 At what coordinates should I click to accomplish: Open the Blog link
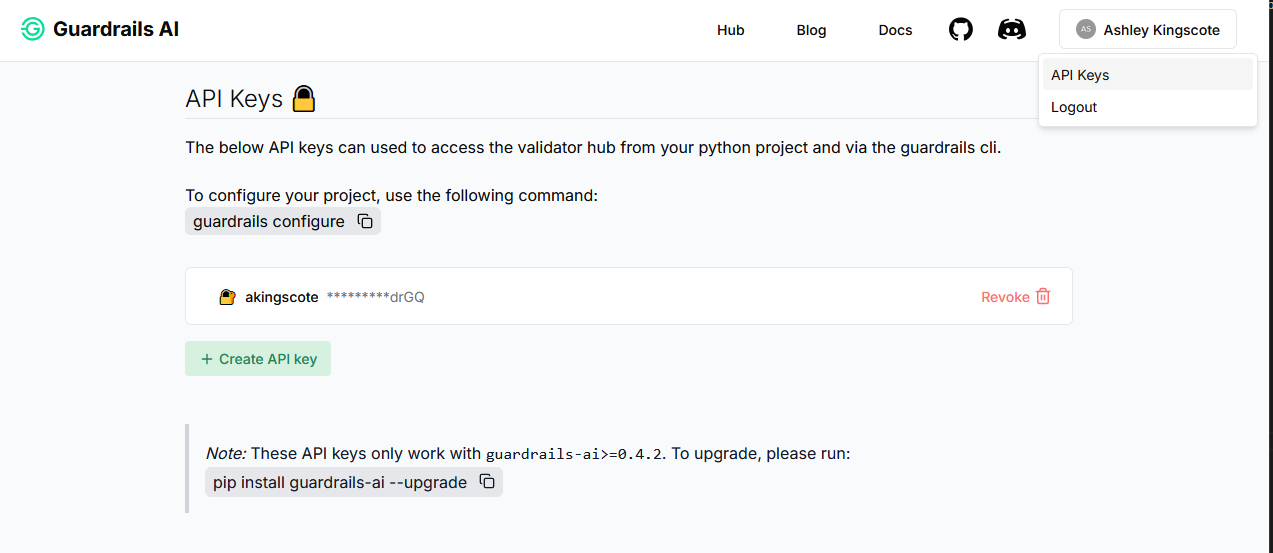point(811,30)
